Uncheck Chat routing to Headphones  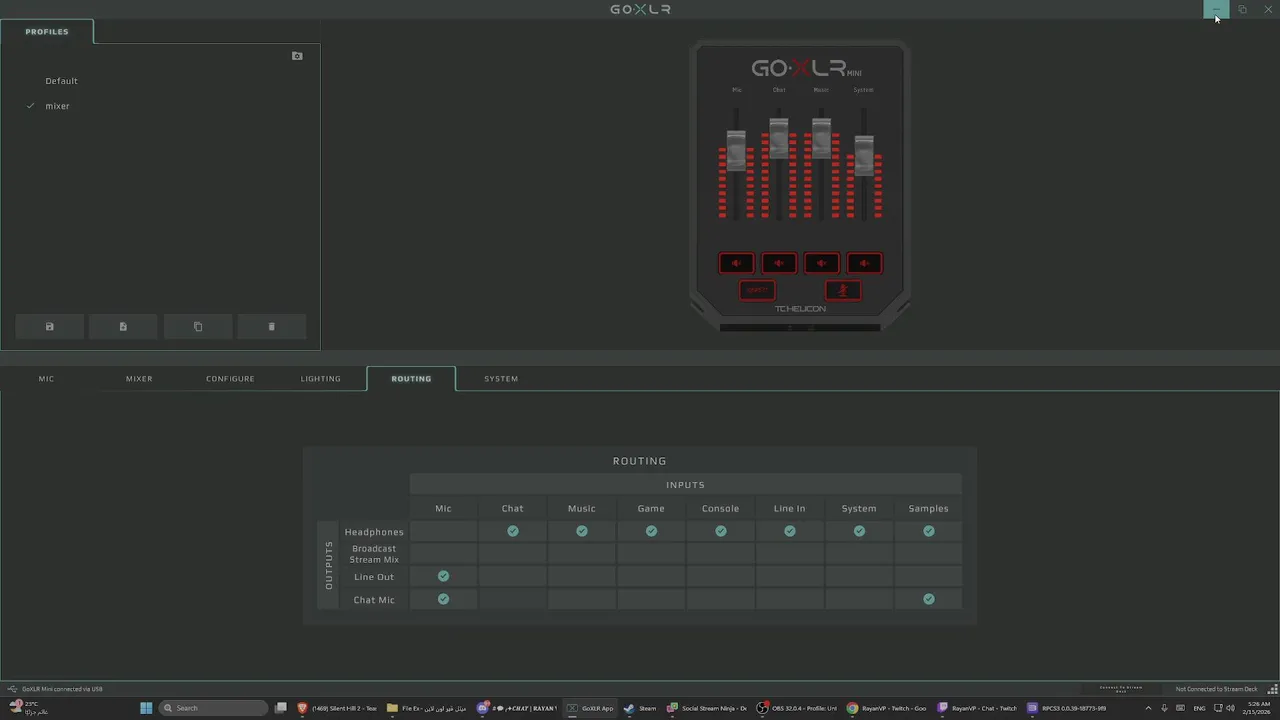[x=512, y=532]
